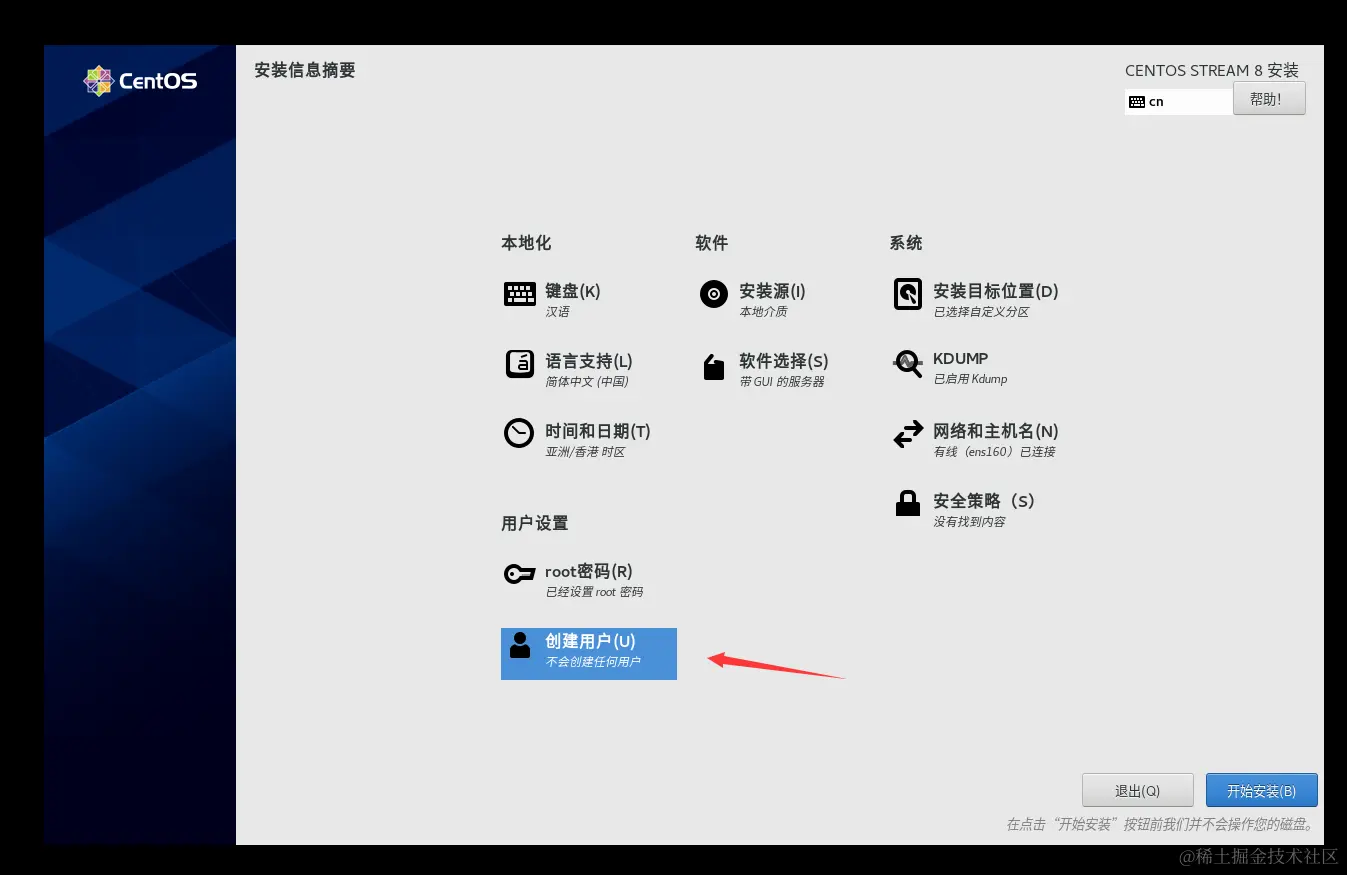The height and width of the screenshot is (875, 1347).
Task: Select the KDUMP magnifier icon
Action: click(907, 364)
